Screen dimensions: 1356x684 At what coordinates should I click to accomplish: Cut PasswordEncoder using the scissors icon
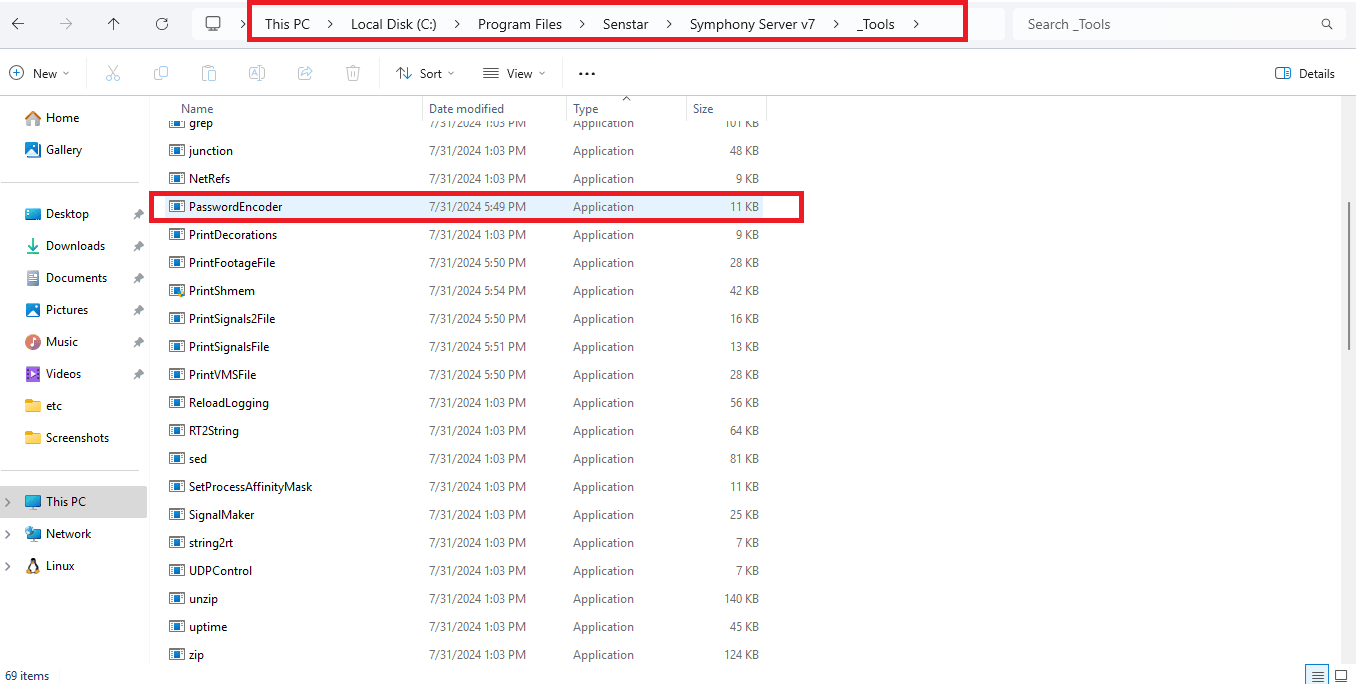[113, 72]
